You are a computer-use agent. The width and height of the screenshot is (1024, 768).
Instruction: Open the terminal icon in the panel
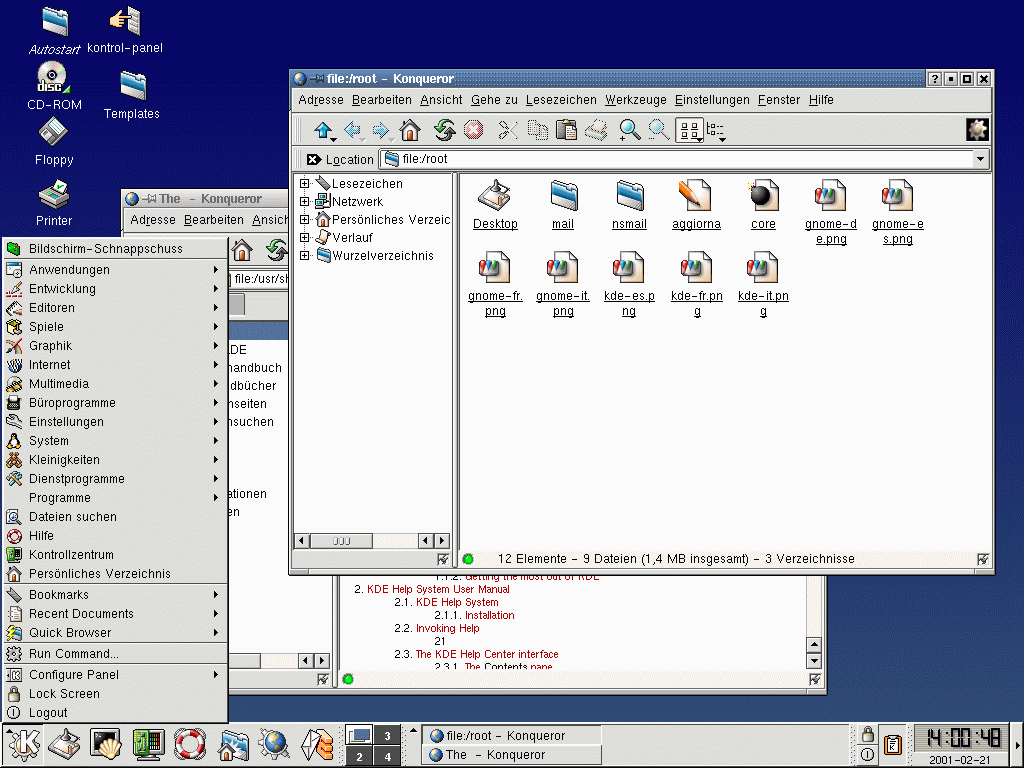pos(106,744)
